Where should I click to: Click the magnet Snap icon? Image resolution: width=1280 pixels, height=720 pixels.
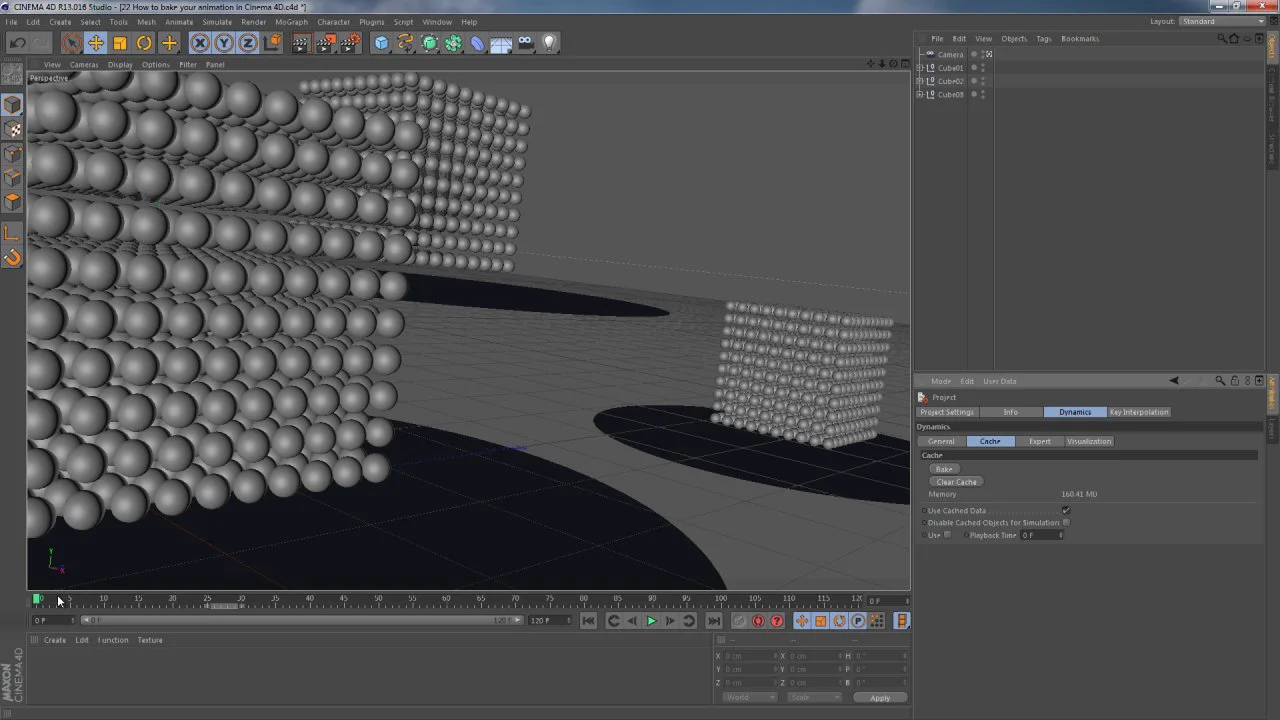coord(12,258)
